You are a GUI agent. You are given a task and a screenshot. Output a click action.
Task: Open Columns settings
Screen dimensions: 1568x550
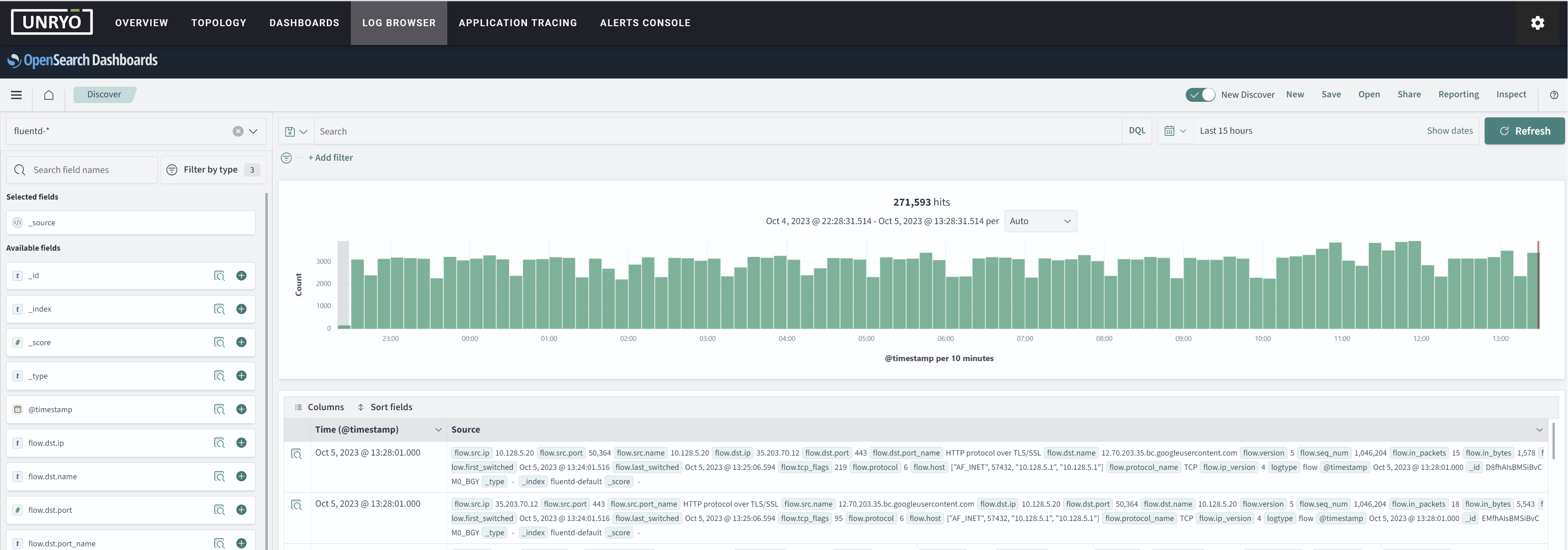[x=320, y=407]
